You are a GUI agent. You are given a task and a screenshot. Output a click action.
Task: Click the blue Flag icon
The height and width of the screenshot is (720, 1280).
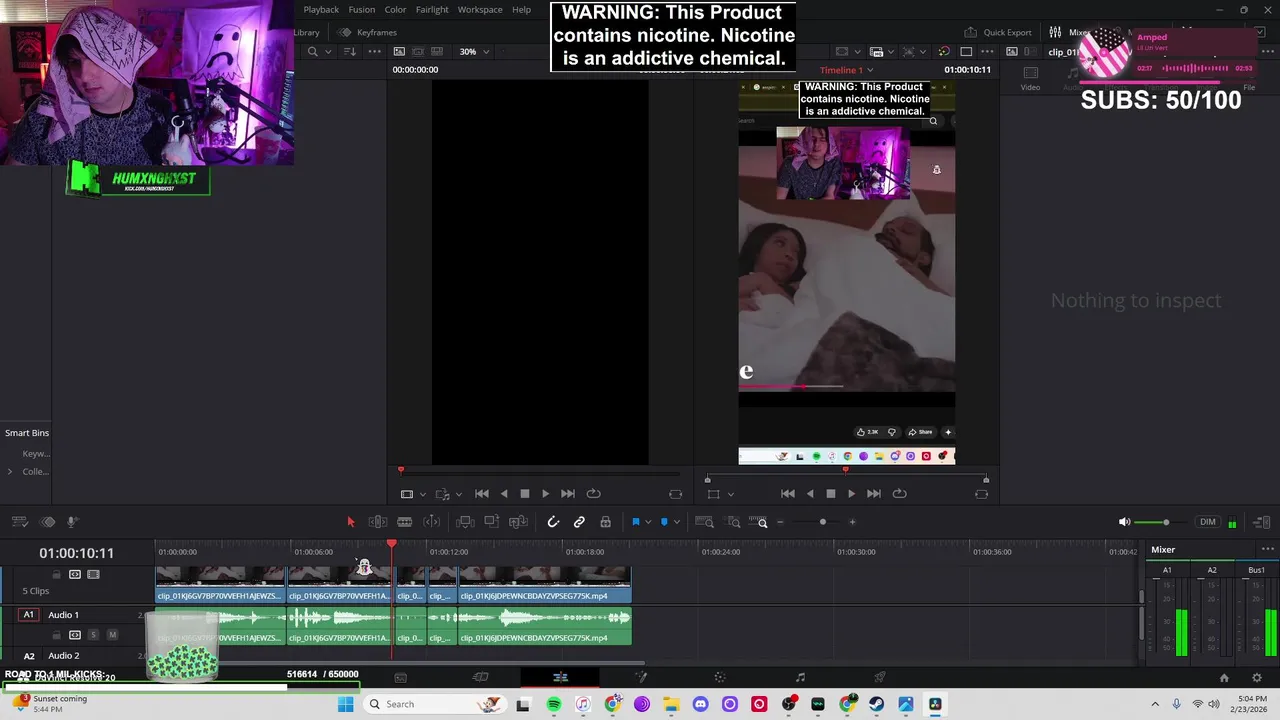[x=635, y=522]
